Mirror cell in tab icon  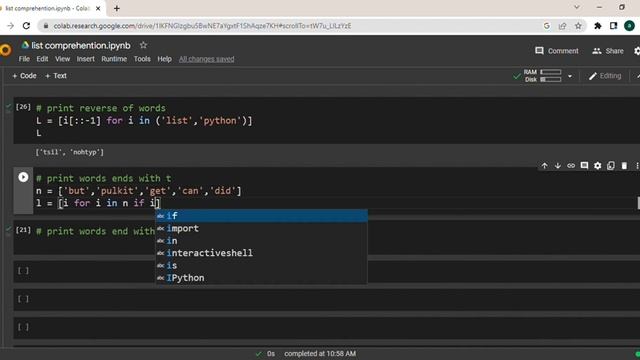611,166
